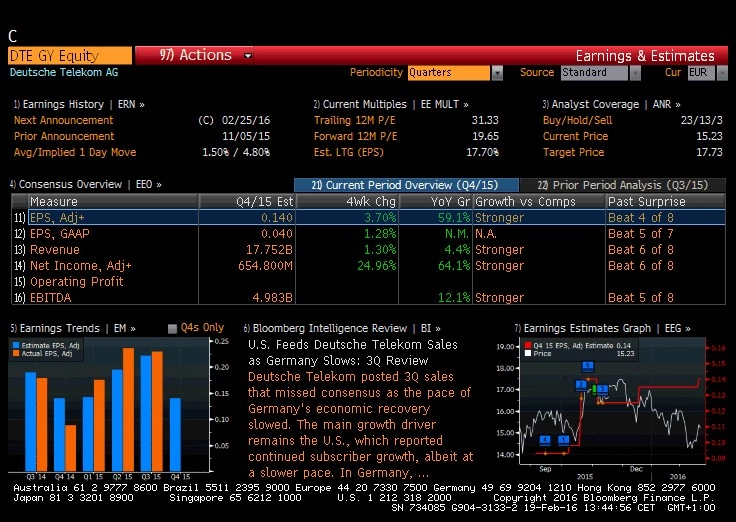The height and width of the screenshot is (522, 736).
Task: Open the Earnings Trends EM link
Action: tap(73, 328)
